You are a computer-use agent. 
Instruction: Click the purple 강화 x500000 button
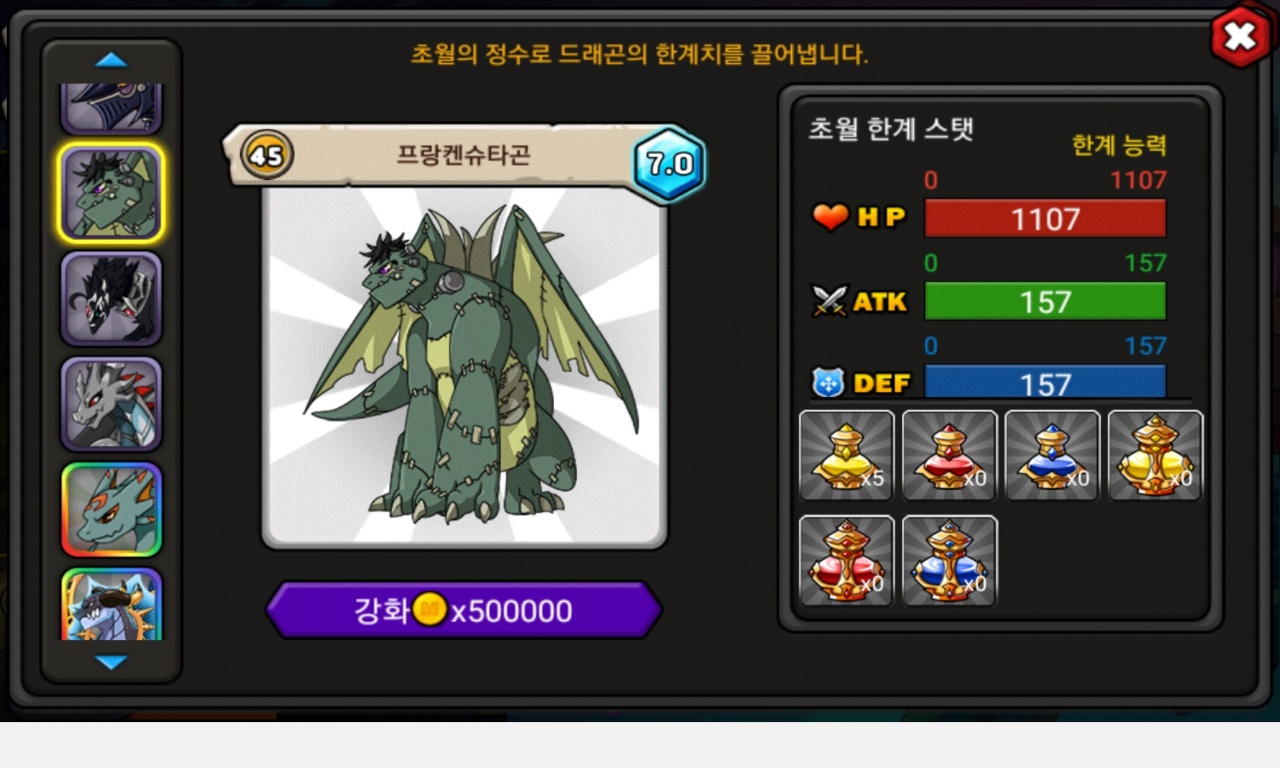[x=464, y=610]
